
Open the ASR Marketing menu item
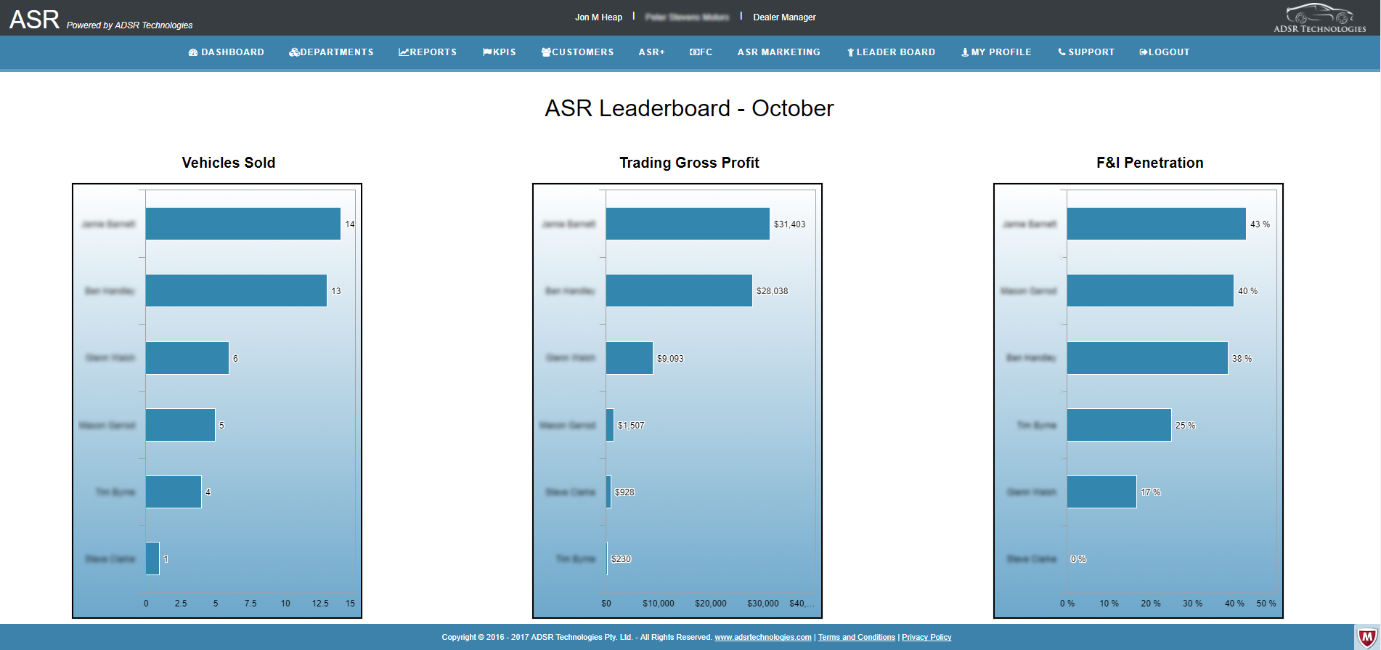click(x=778, y=52)
